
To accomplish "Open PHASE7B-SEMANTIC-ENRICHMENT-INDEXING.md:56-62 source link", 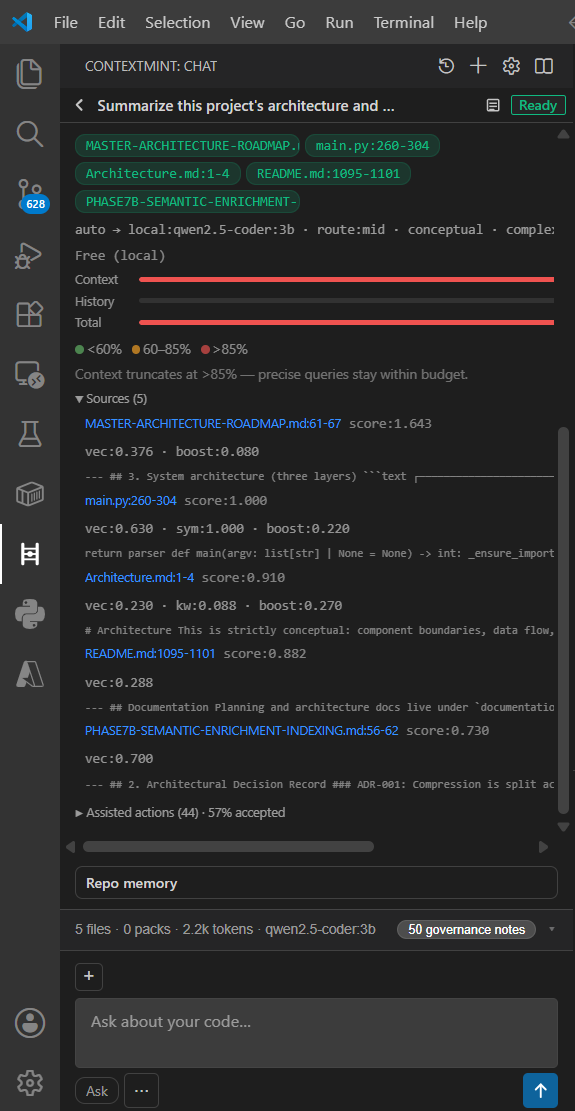I will (241, 730).
